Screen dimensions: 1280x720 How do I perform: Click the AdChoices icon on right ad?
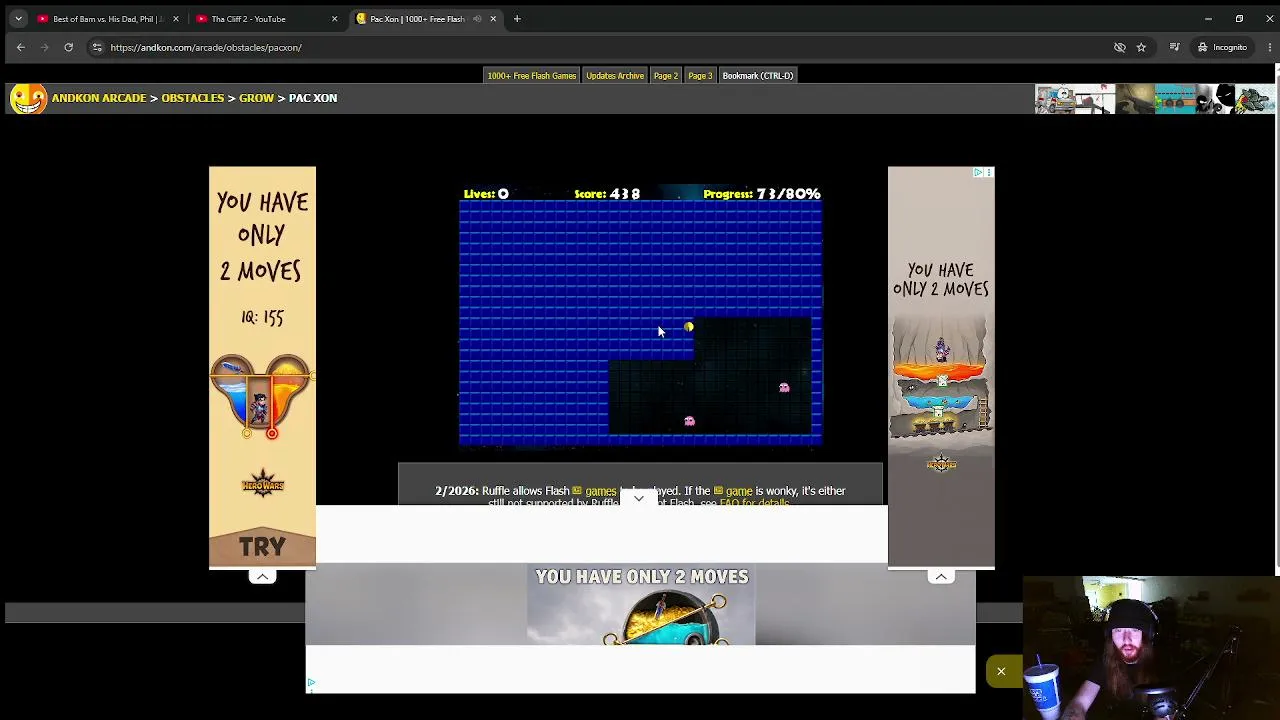979,173
